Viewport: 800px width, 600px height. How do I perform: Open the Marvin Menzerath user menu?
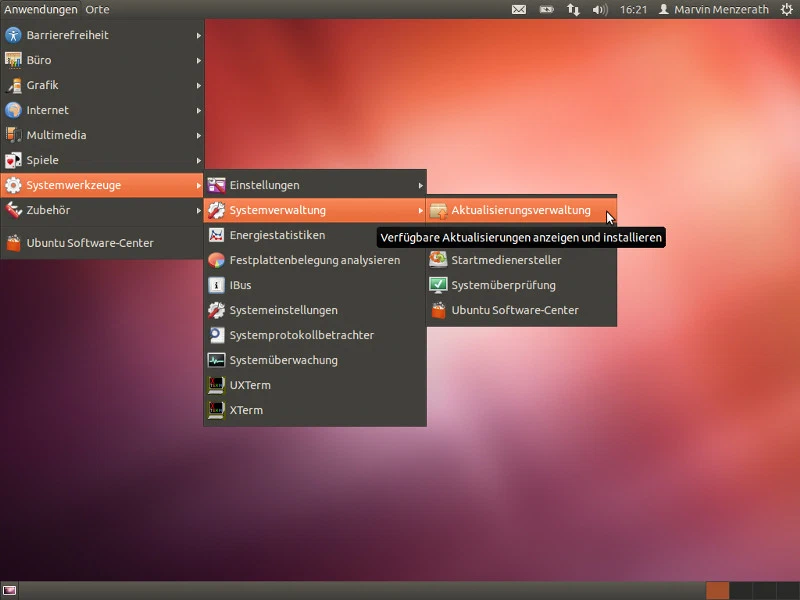tap(714, 9)
